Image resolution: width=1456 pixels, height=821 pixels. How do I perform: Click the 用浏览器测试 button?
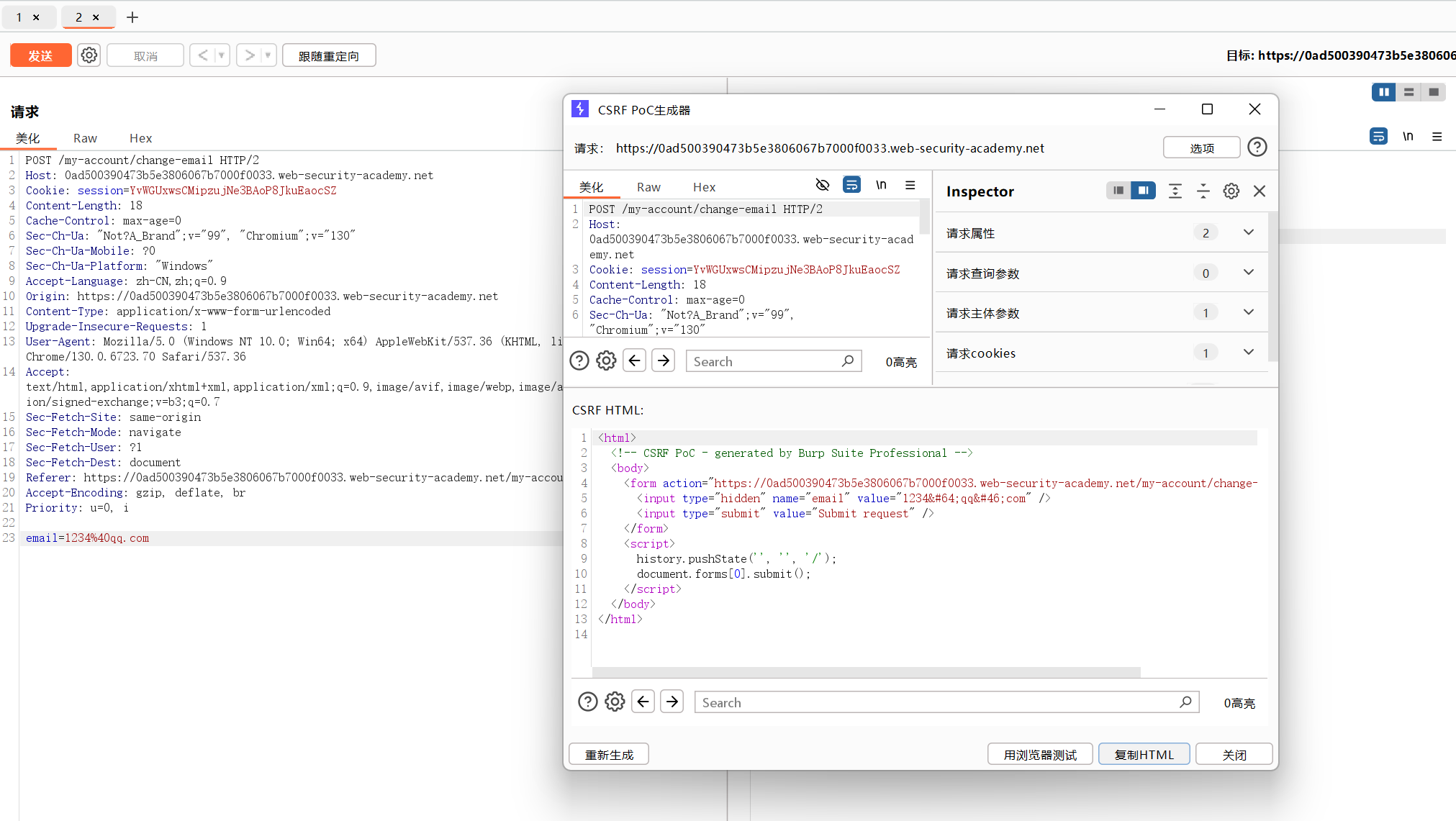(1039, 754)
